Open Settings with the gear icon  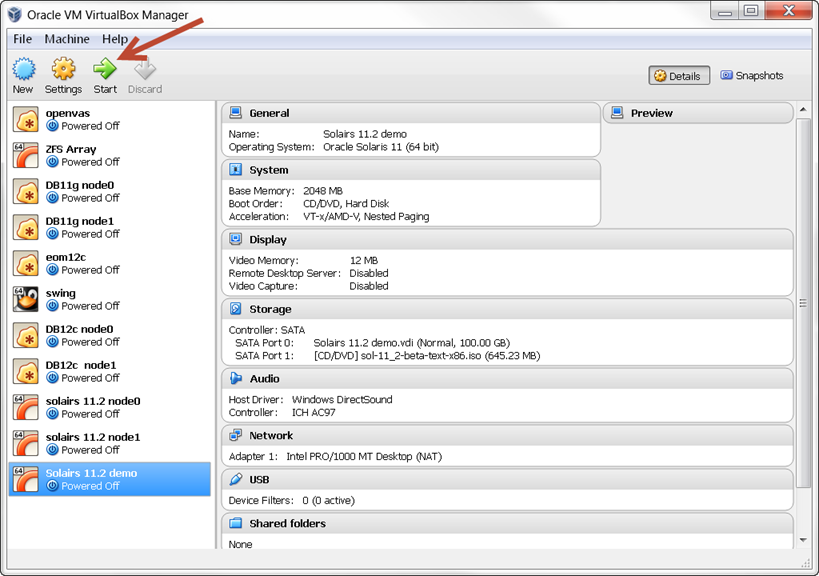pos(63,69)
